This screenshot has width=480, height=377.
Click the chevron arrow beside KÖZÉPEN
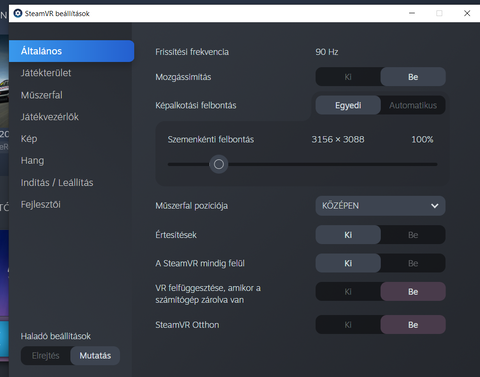point(434,206)
